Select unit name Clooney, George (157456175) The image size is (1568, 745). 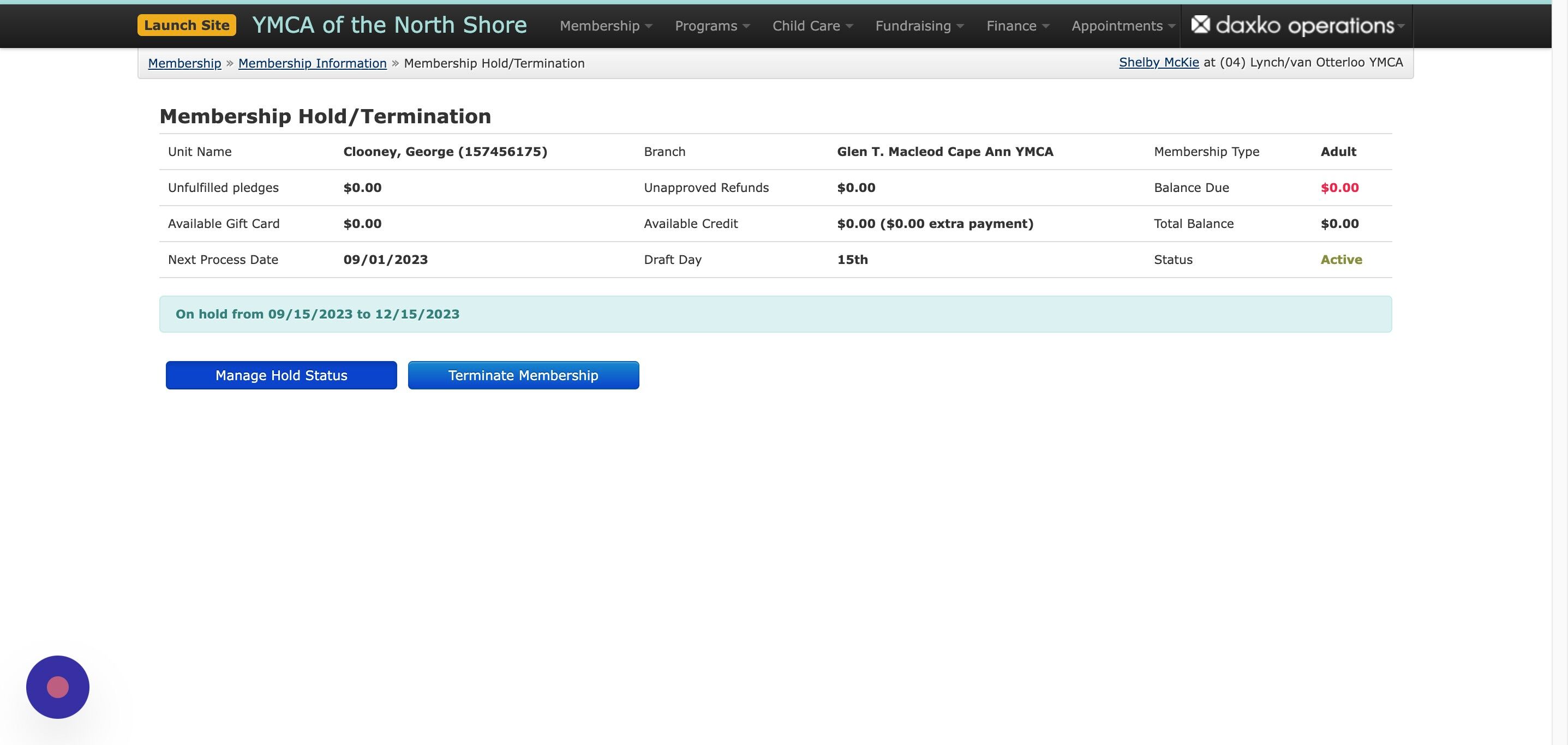click(x=445, y=152)
